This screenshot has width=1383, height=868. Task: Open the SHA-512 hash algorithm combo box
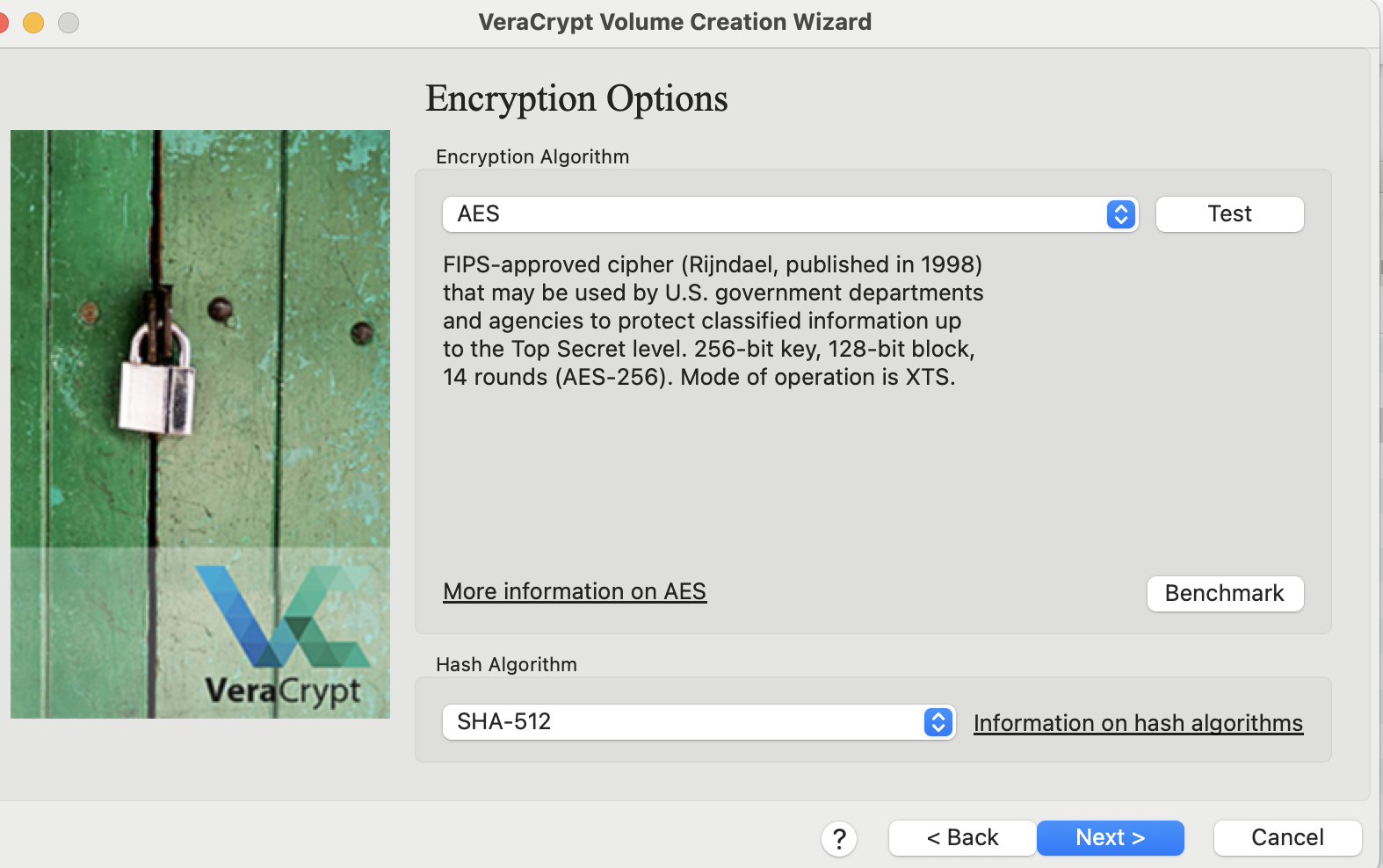[699, 722]
